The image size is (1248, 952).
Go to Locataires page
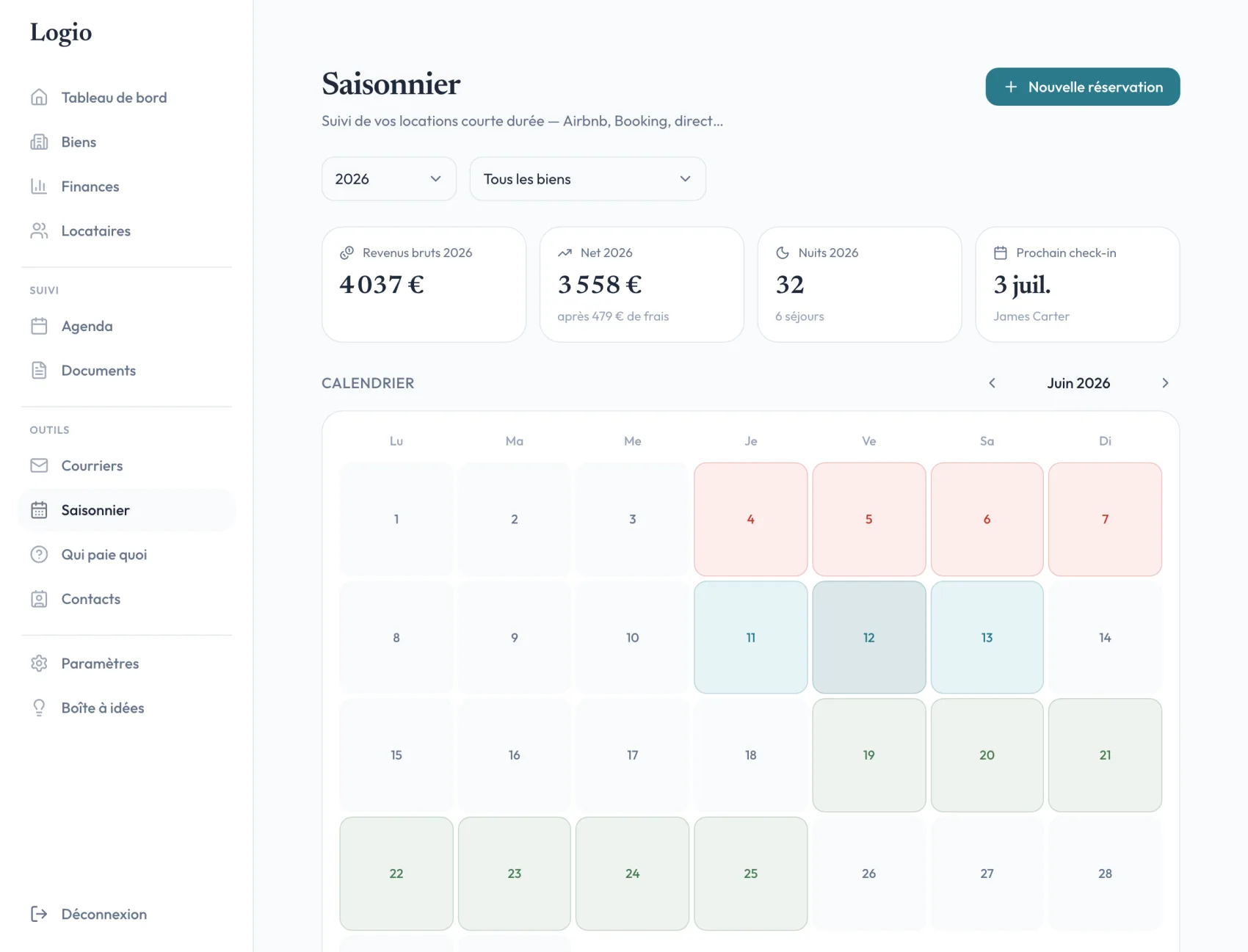click(x=126, y=231)
